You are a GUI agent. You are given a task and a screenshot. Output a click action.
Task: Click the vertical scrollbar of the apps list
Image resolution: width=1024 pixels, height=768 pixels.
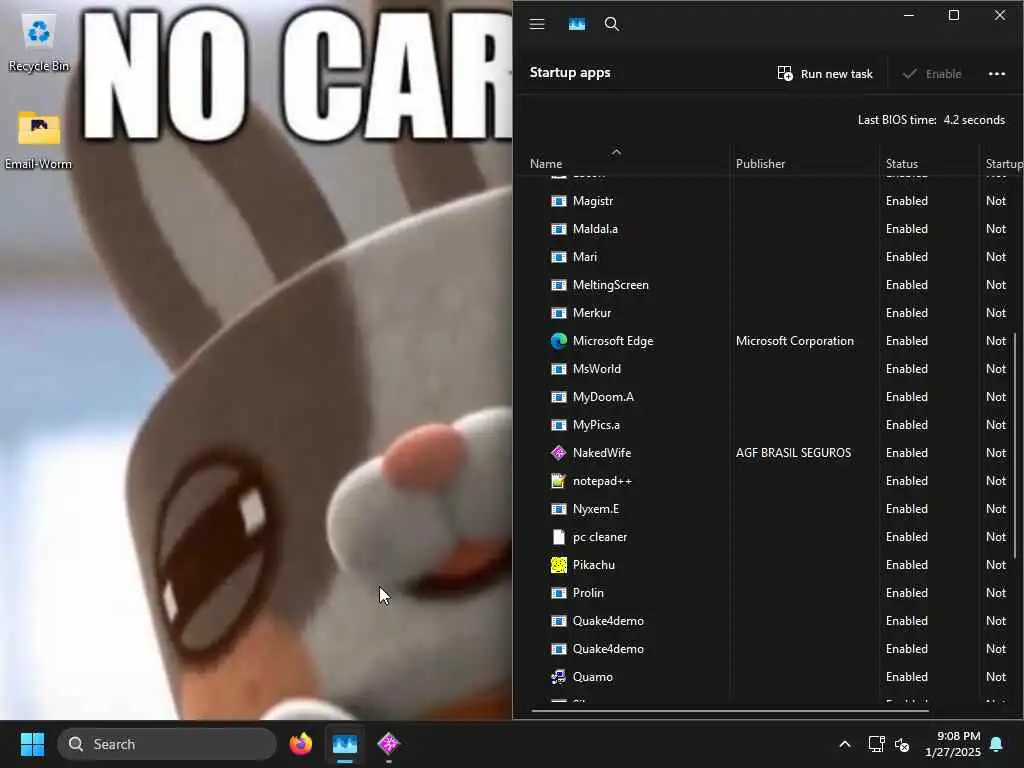tap(1015, 445)
